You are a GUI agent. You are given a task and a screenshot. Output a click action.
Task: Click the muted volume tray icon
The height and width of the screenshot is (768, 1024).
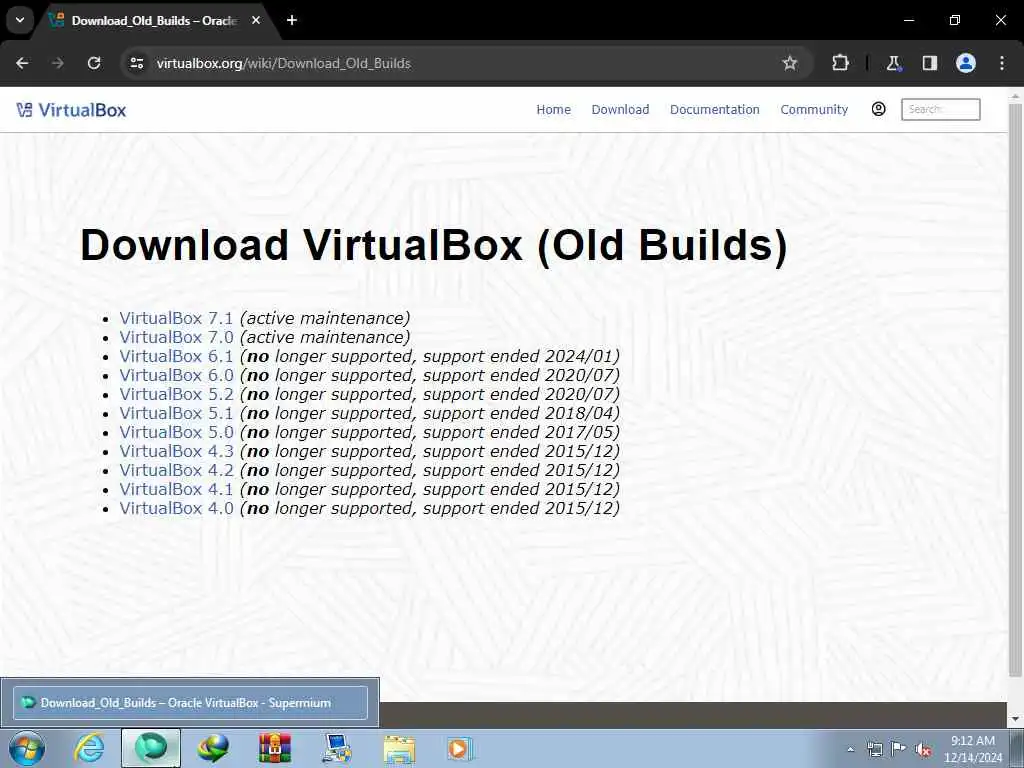(x=923, y=749)
